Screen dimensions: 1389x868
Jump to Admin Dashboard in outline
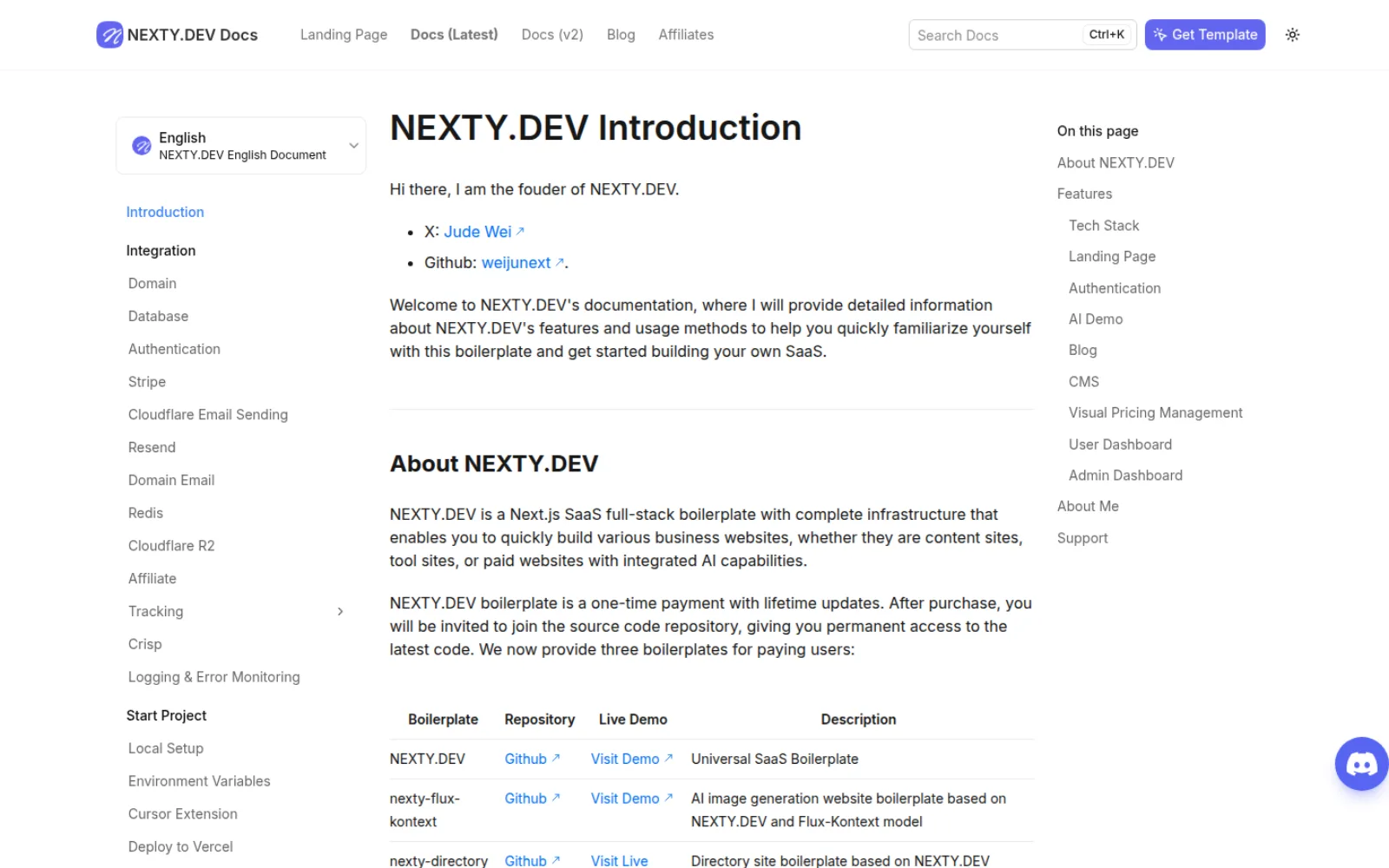click(x=1125, y=476)
